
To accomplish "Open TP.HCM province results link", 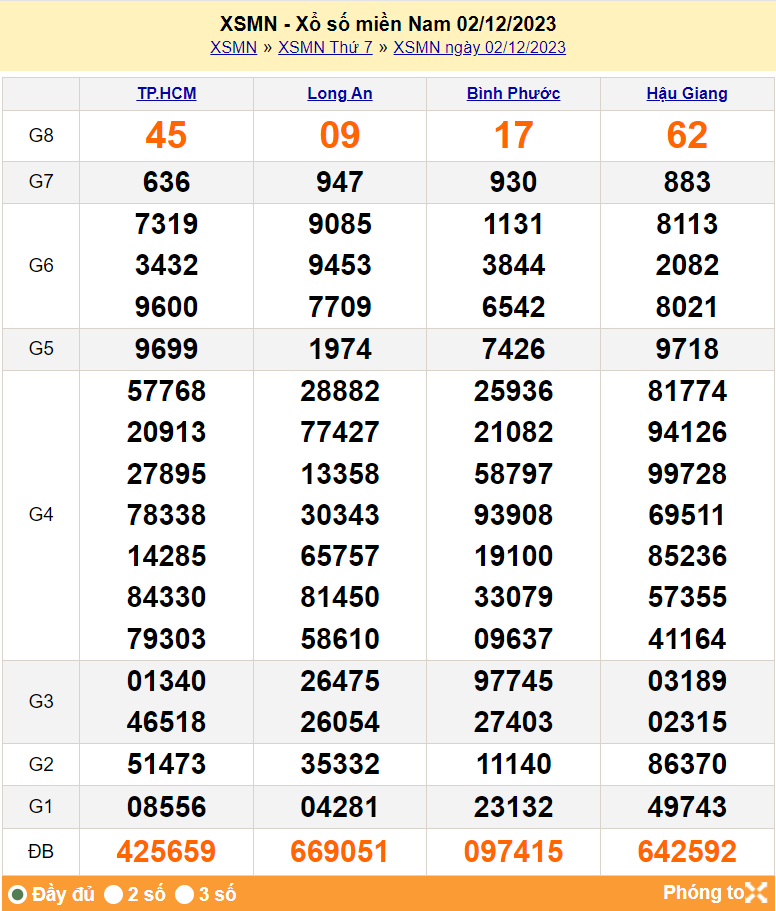I will click(166, 94).
